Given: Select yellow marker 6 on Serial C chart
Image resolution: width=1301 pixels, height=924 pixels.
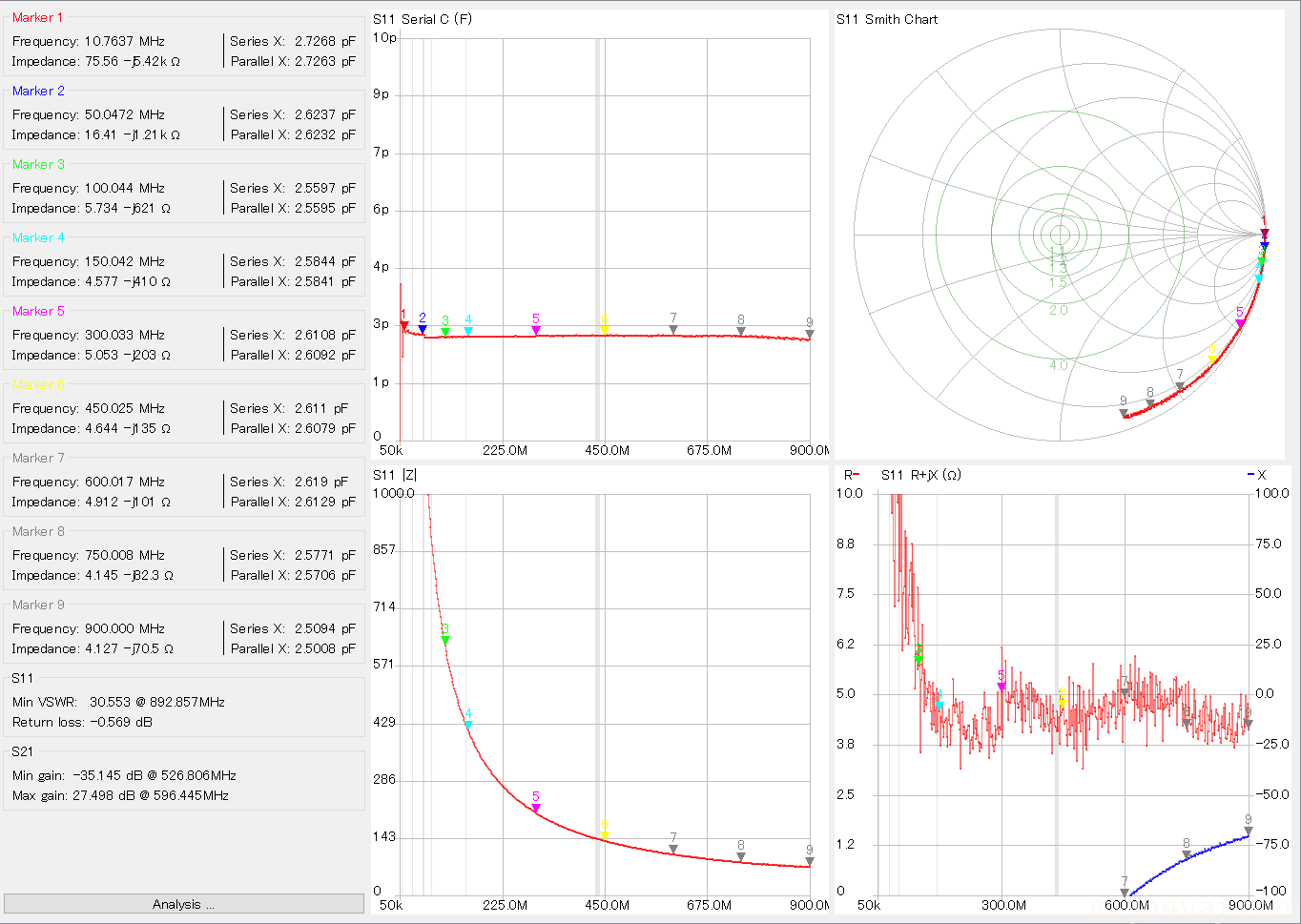Looking at the screenshot, I should [x=605, y=330].
